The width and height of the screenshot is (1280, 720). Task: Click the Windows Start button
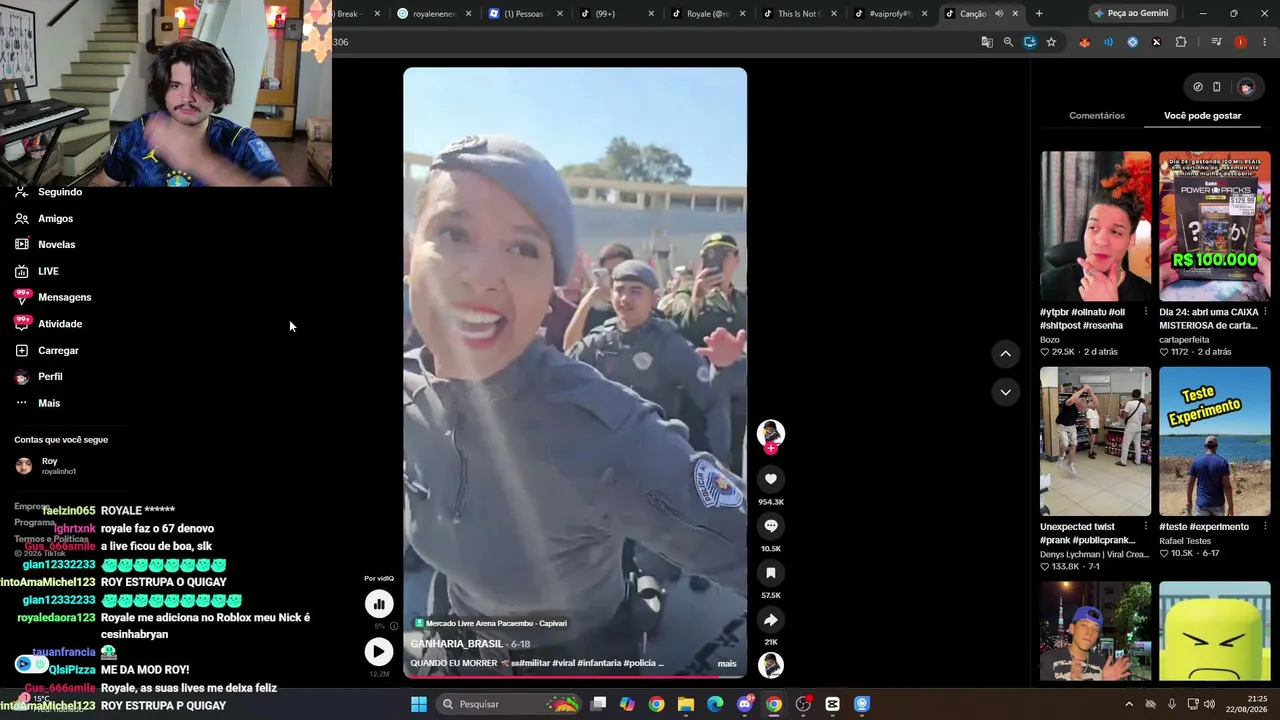[x=419, y=704]
